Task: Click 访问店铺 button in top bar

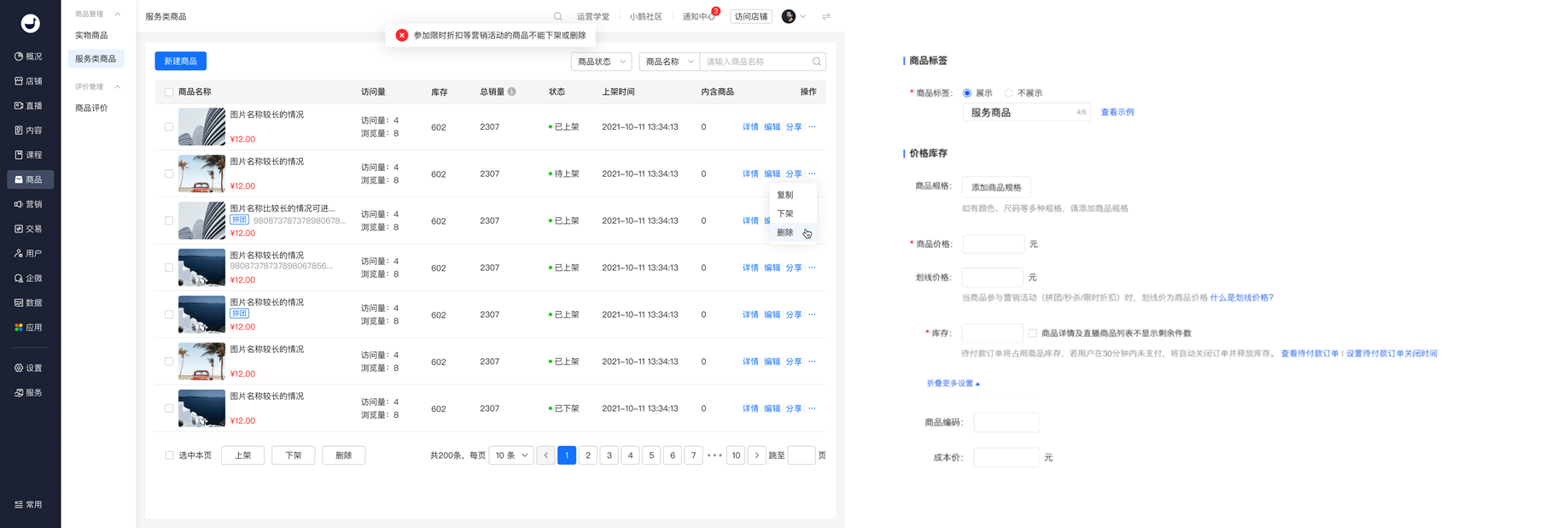Action: point(751,16)
